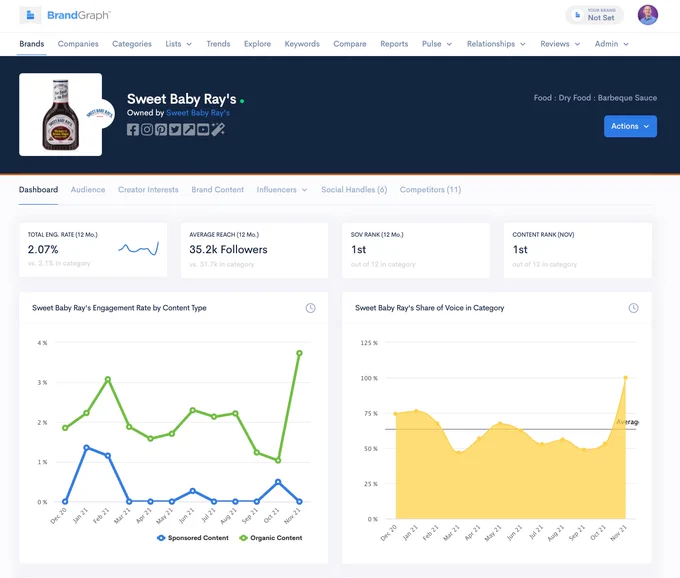Image resolution: width=680 pixels, height=578 pixels.
Task: Open the brand's Pinterest icon
Action: click(x=161, y=129)
